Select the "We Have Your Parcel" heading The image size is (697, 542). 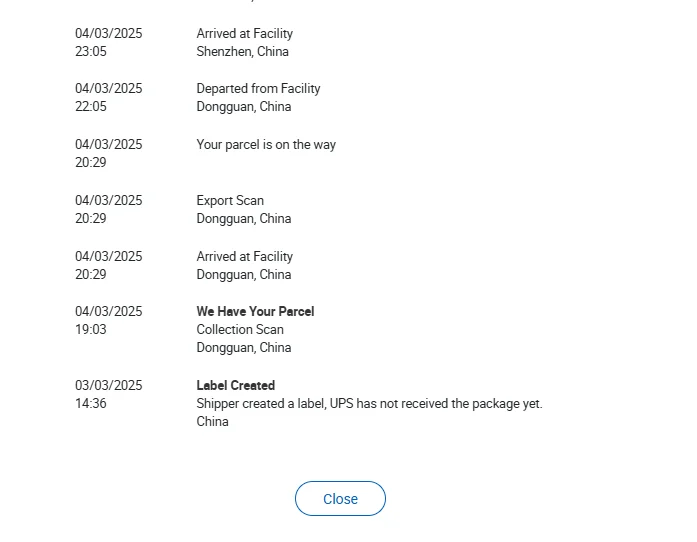pos(255,311)
